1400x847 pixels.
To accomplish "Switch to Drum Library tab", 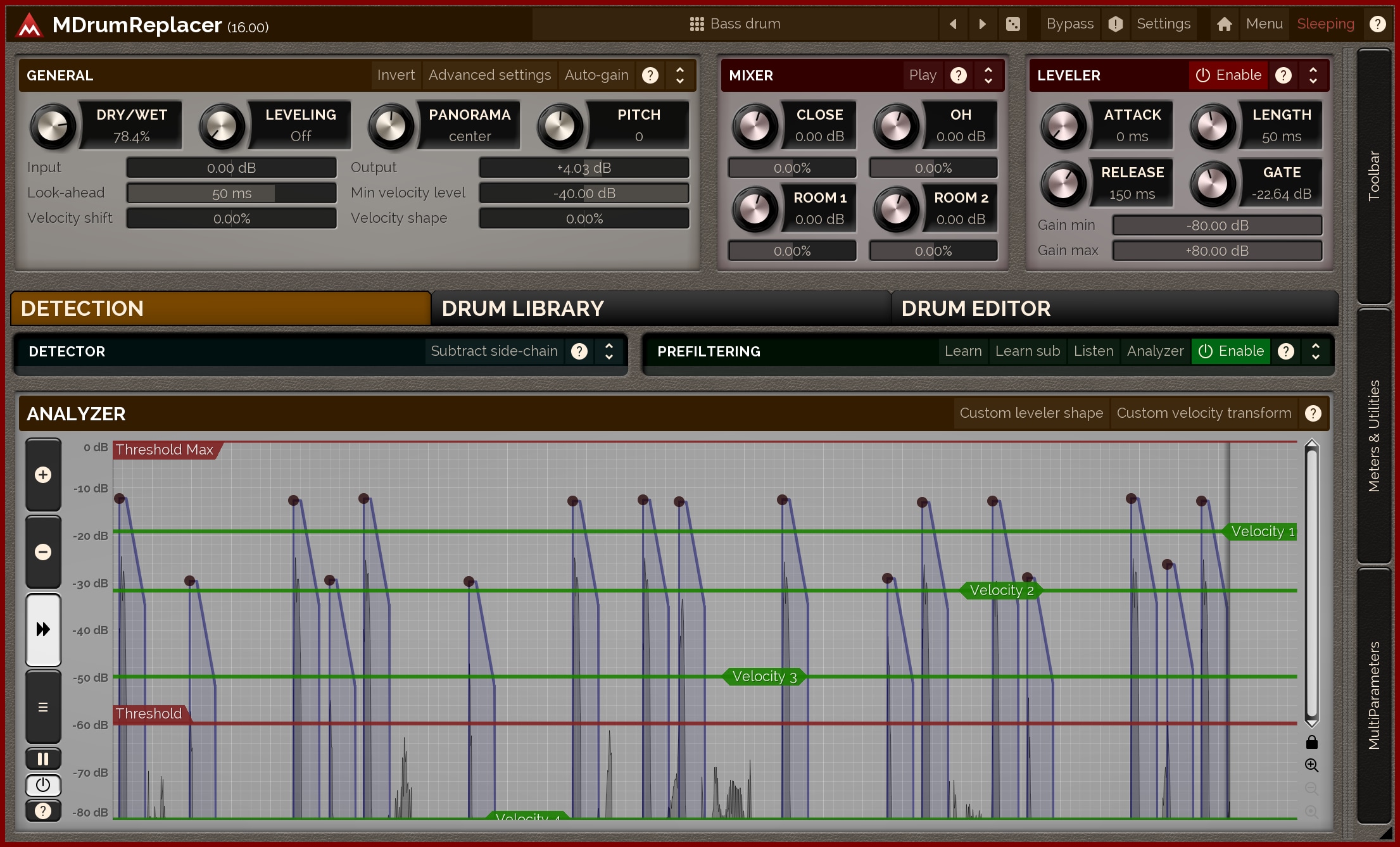I will [x=661, y=308].
